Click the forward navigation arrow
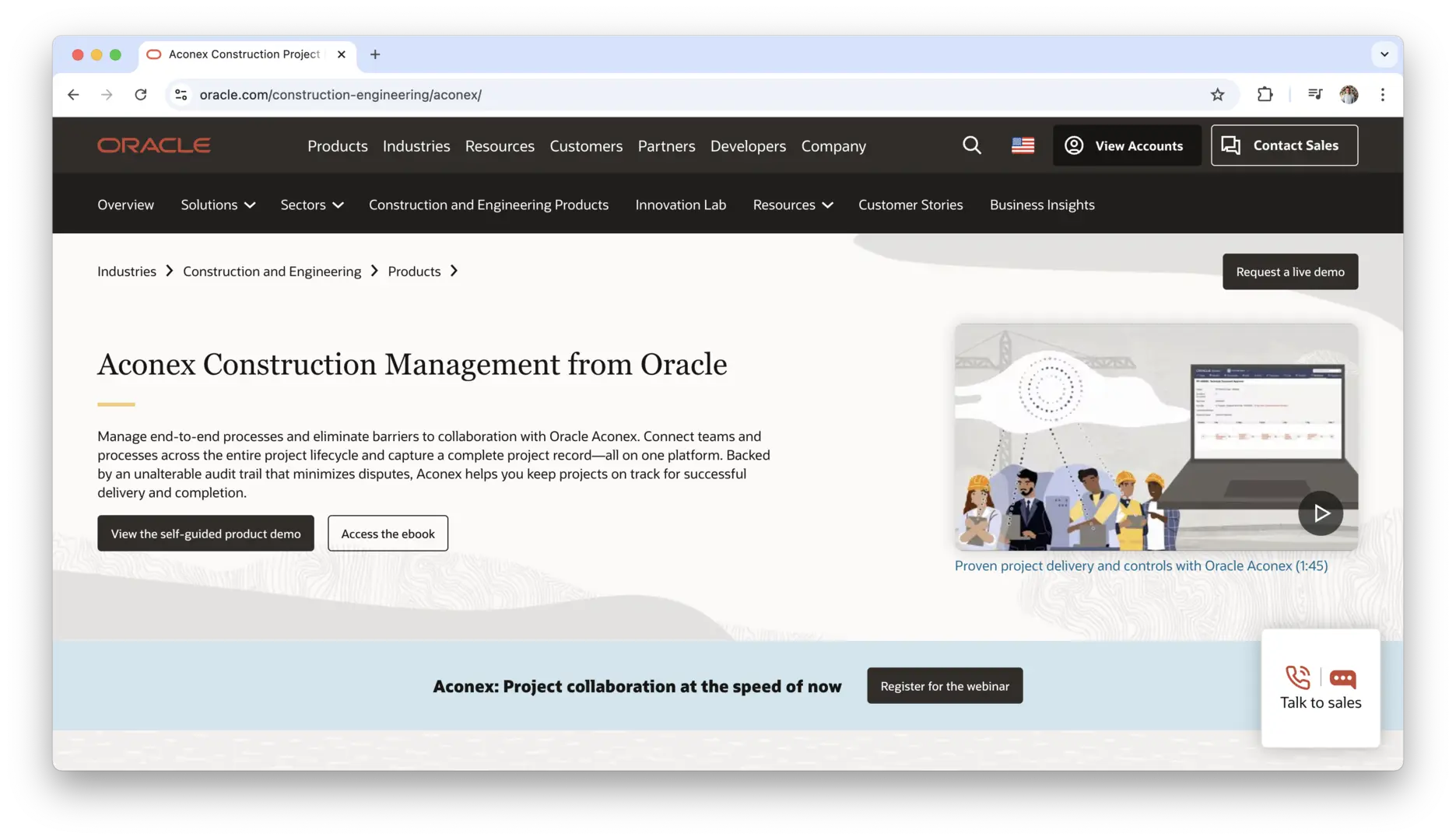1456x840 pixels. tap(107, 95)
